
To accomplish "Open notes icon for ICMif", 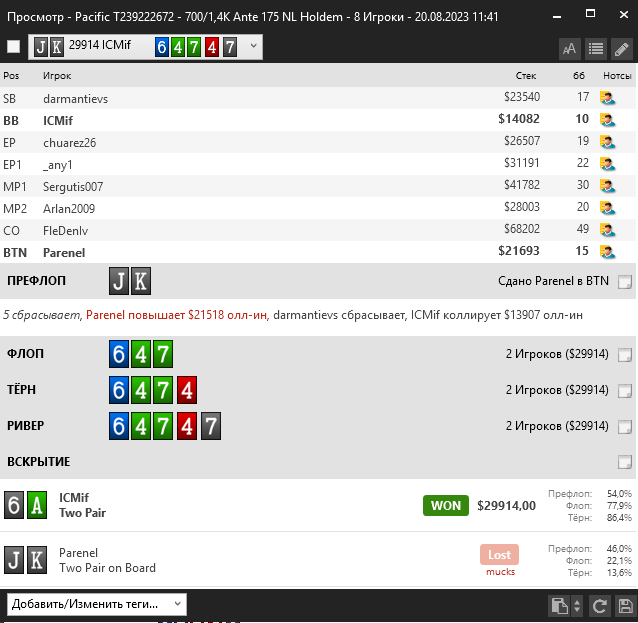I will pos(607,120).
